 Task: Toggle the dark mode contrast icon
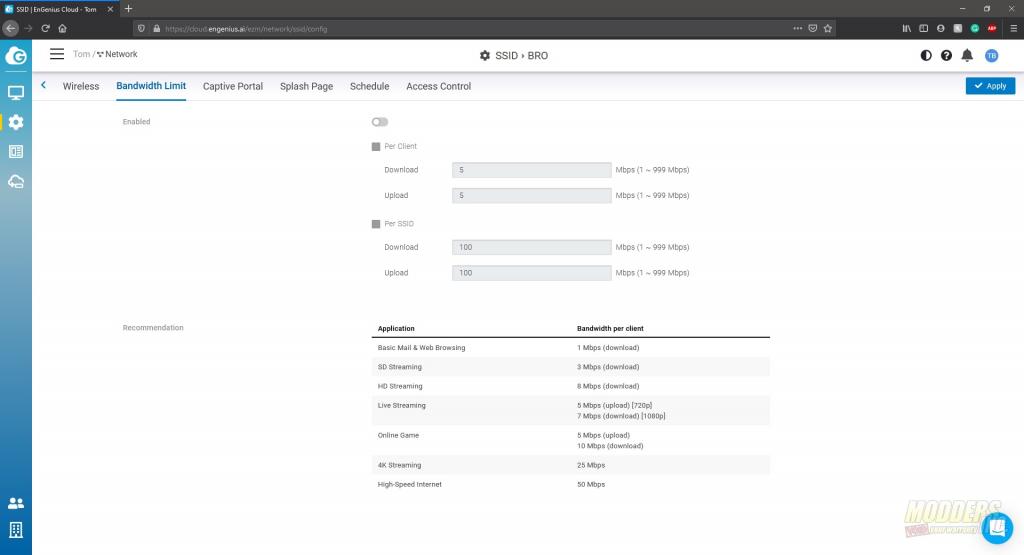coord(926,55)
